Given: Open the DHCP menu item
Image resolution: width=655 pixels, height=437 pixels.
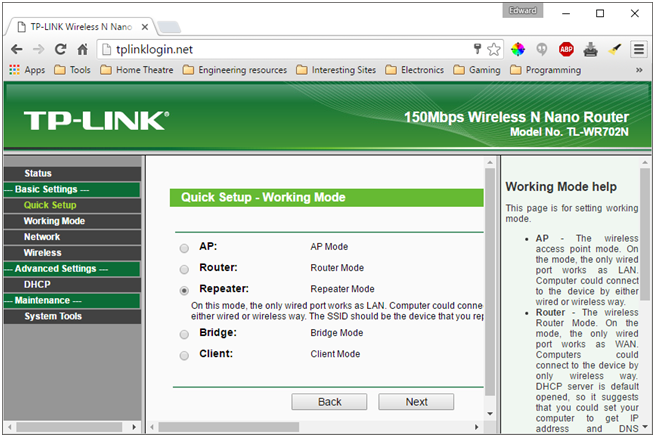Looking at the screenshot, I should tap(72, 285).
